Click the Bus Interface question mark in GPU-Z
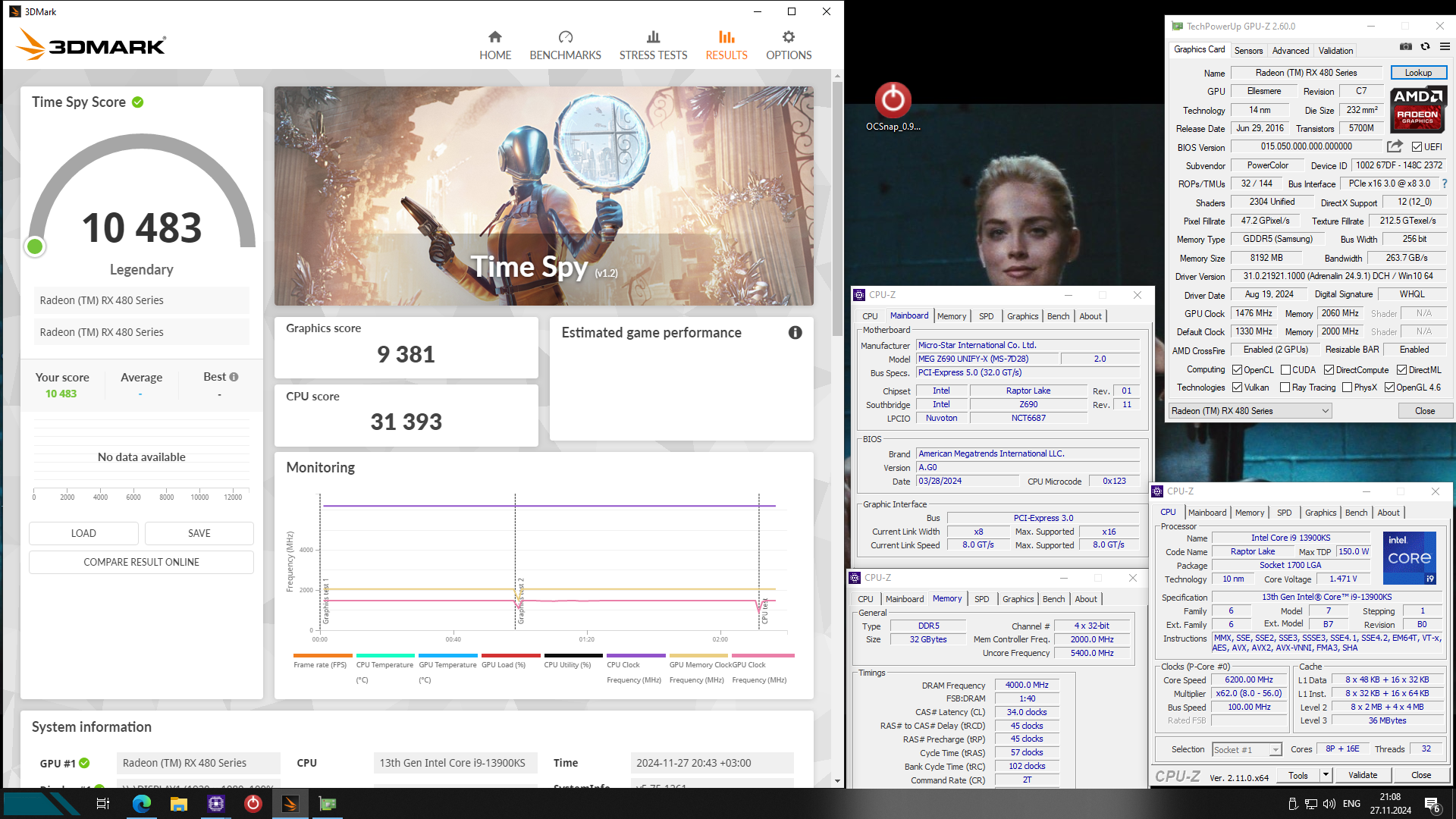The image size is (1456, 819). (1445, 184)
